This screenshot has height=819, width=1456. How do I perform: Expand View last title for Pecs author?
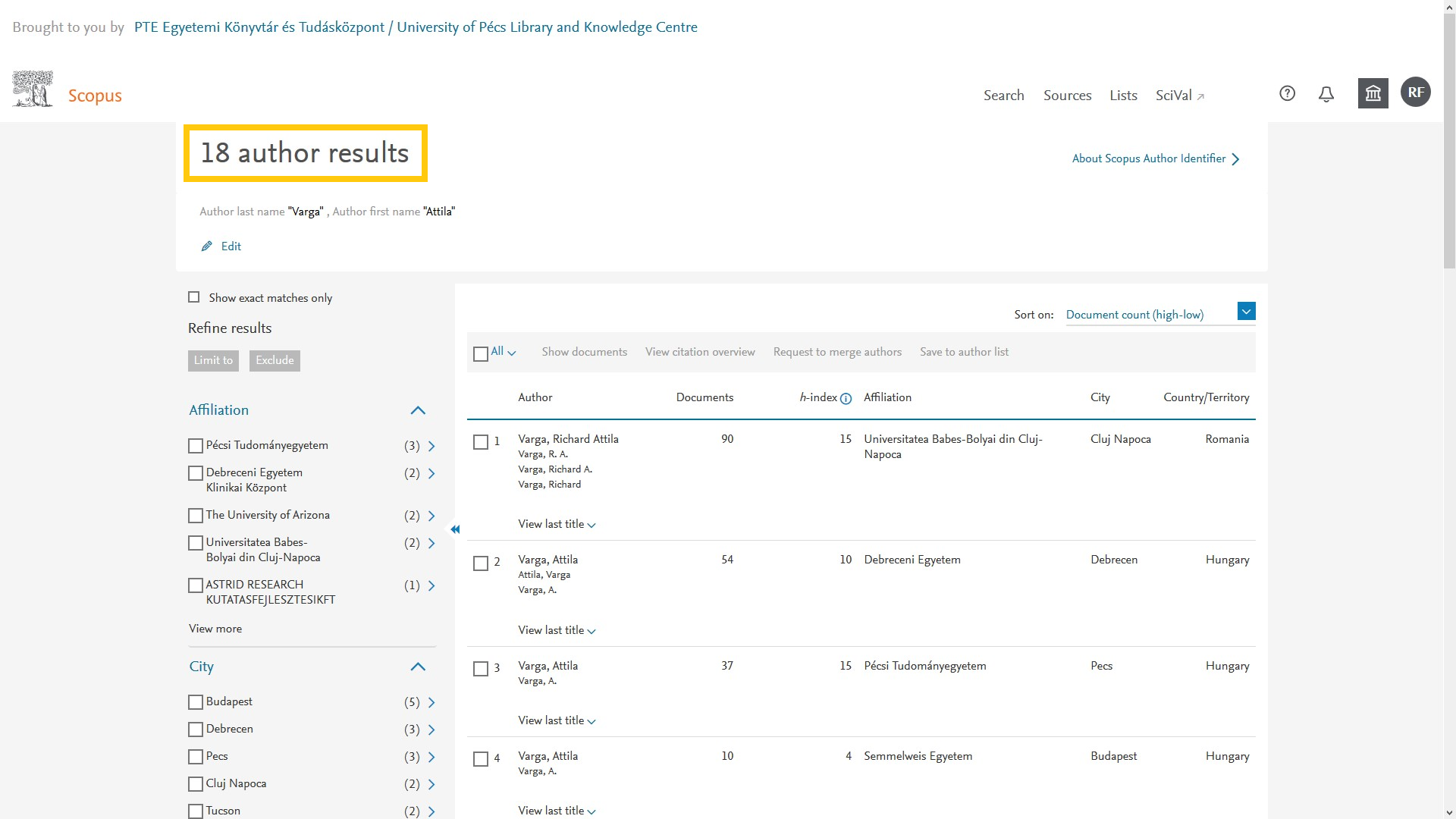tap(557, 720)
